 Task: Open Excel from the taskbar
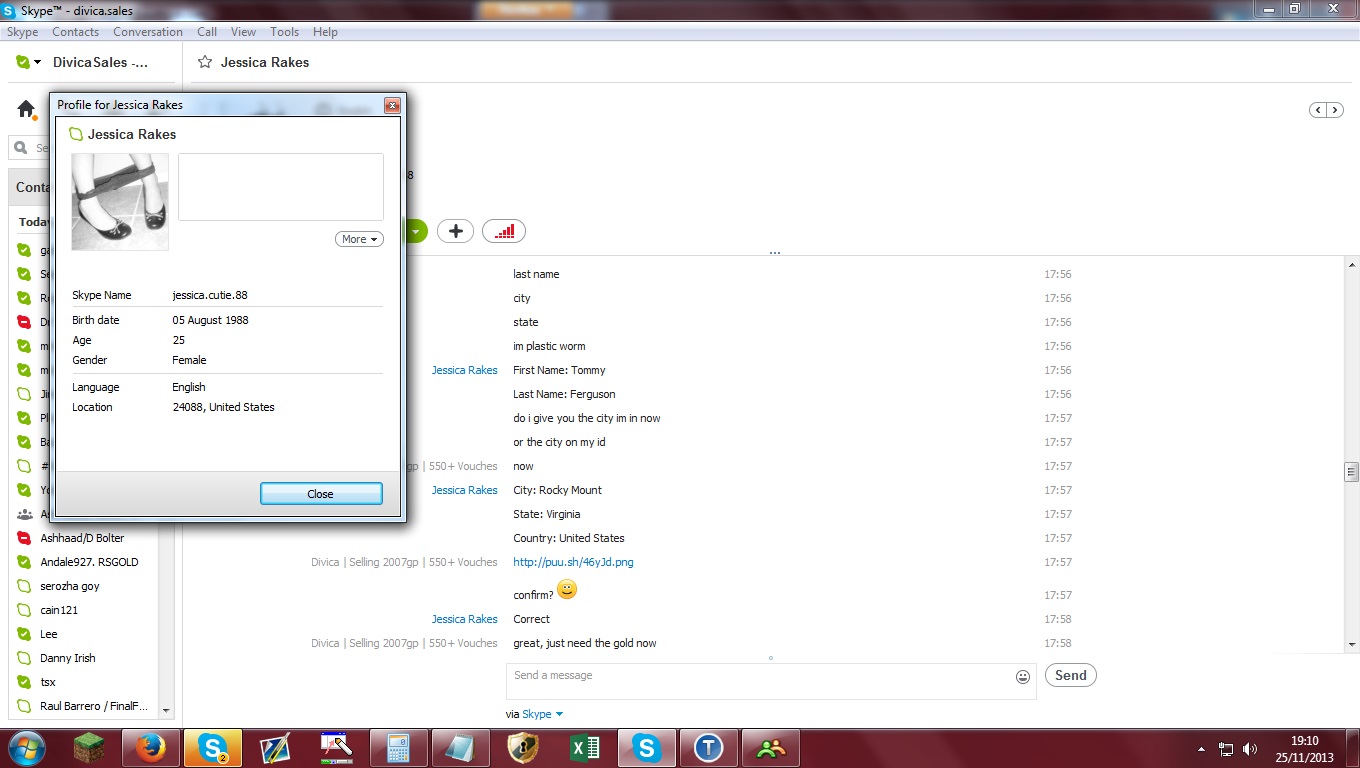point(585,748)
